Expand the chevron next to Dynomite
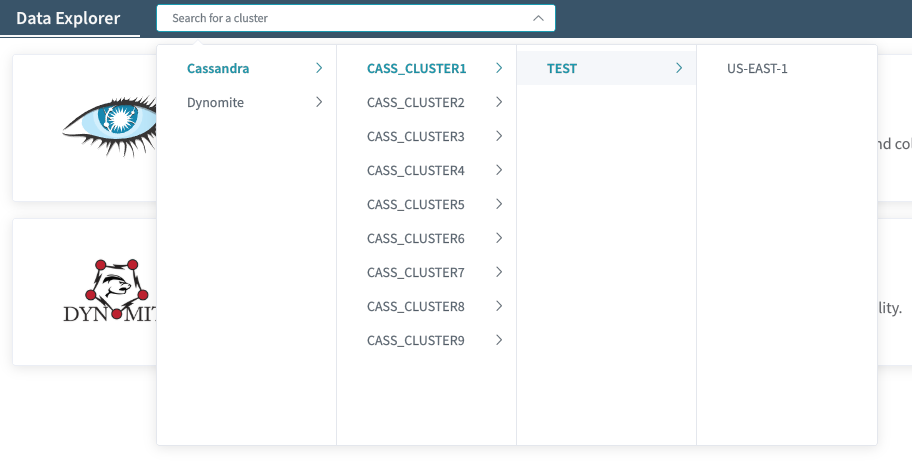912x475 pixels. coord(319,102)
